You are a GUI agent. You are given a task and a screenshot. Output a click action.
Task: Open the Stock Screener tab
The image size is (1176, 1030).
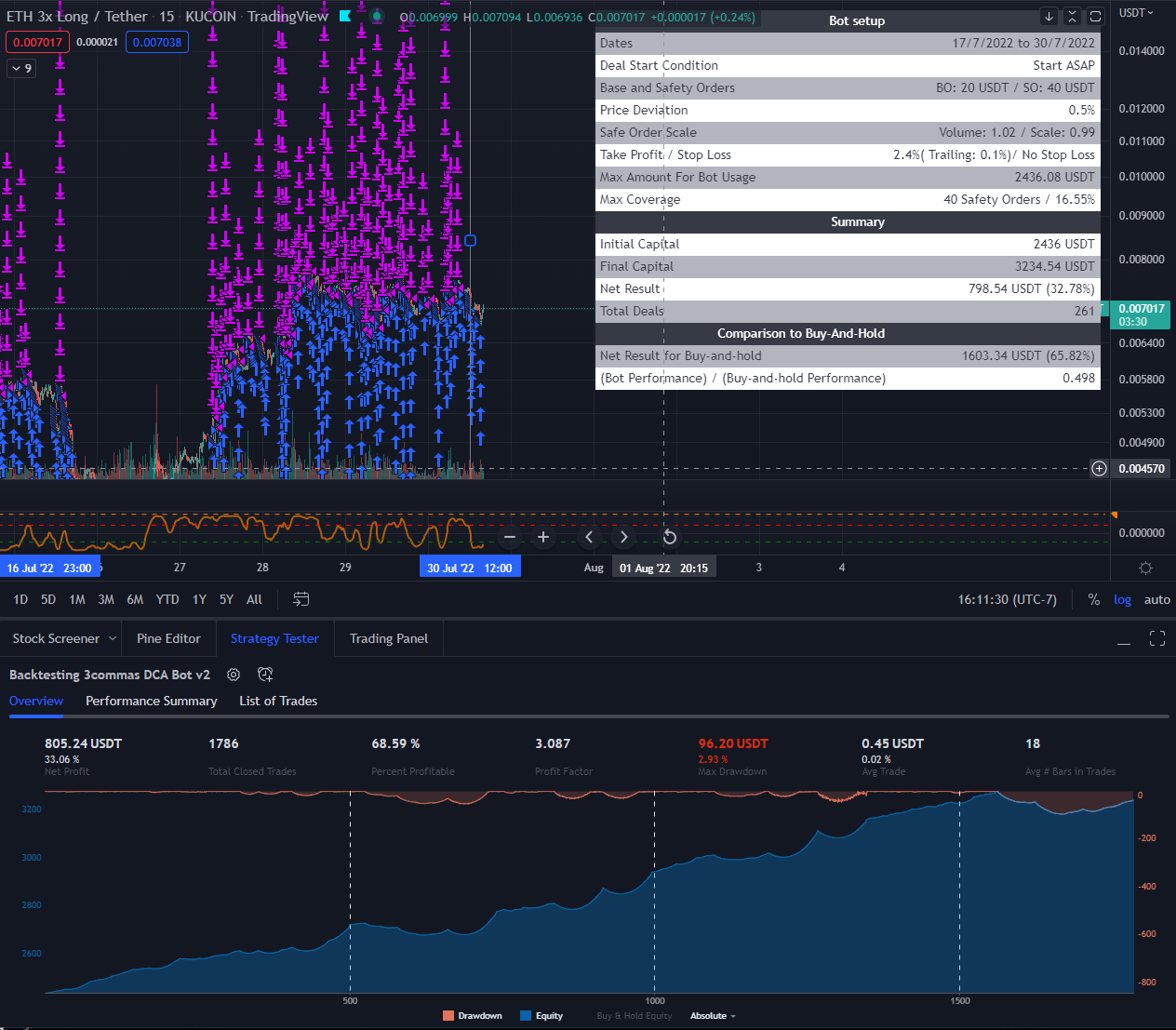pyautogui.click(x=56, y=638)
